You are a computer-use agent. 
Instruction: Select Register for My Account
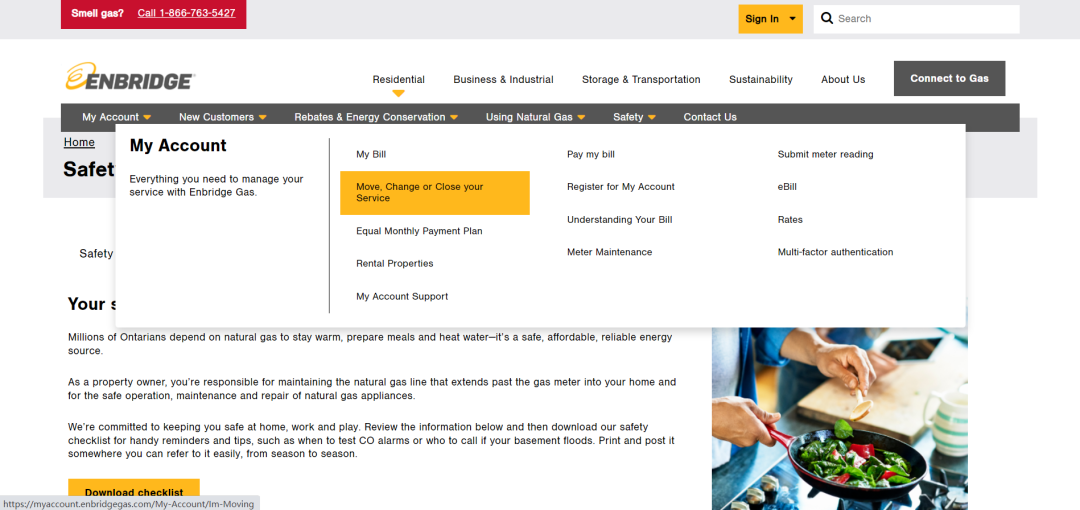click(621, 187)
